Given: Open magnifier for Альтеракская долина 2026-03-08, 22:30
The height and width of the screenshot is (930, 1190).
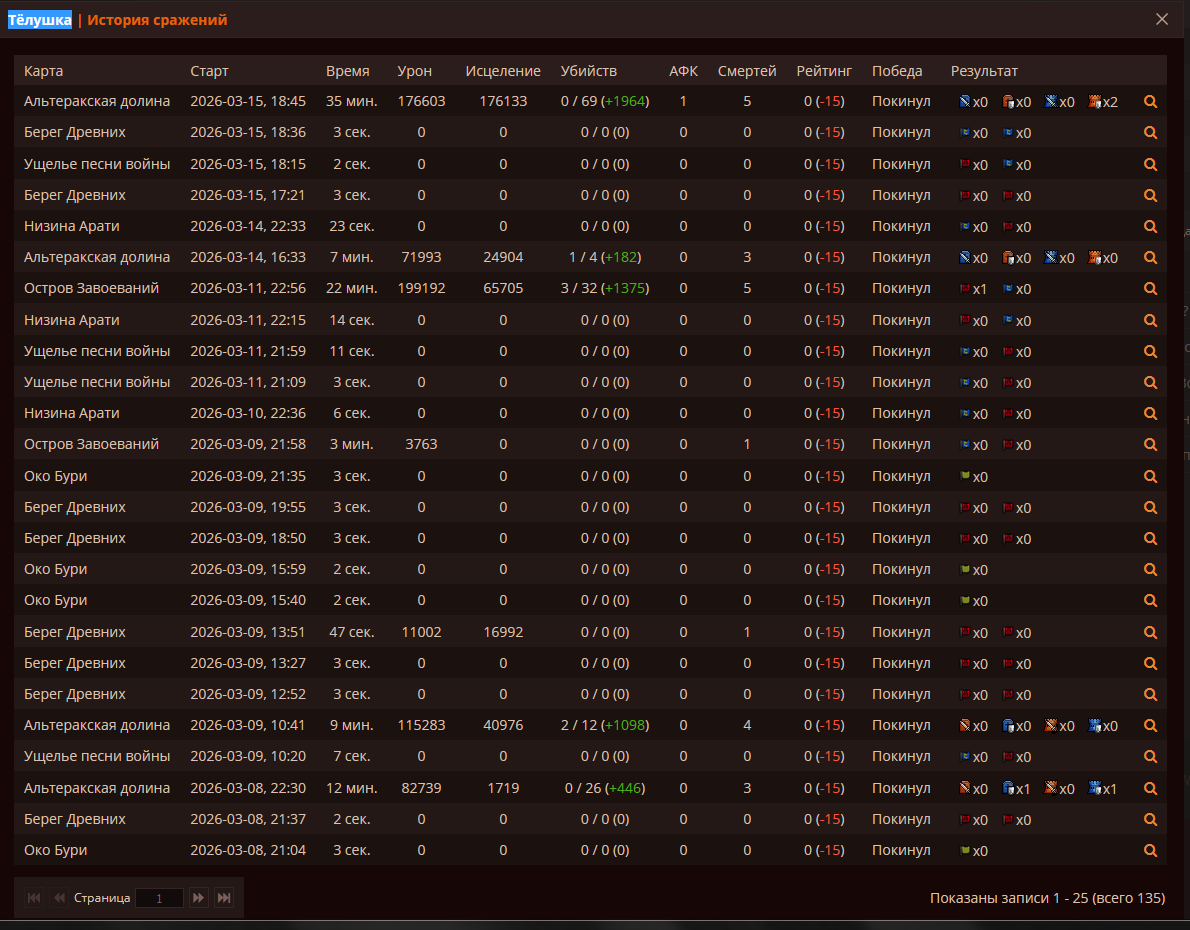Looking at the screenshot, I should (x=1150, y=788).
